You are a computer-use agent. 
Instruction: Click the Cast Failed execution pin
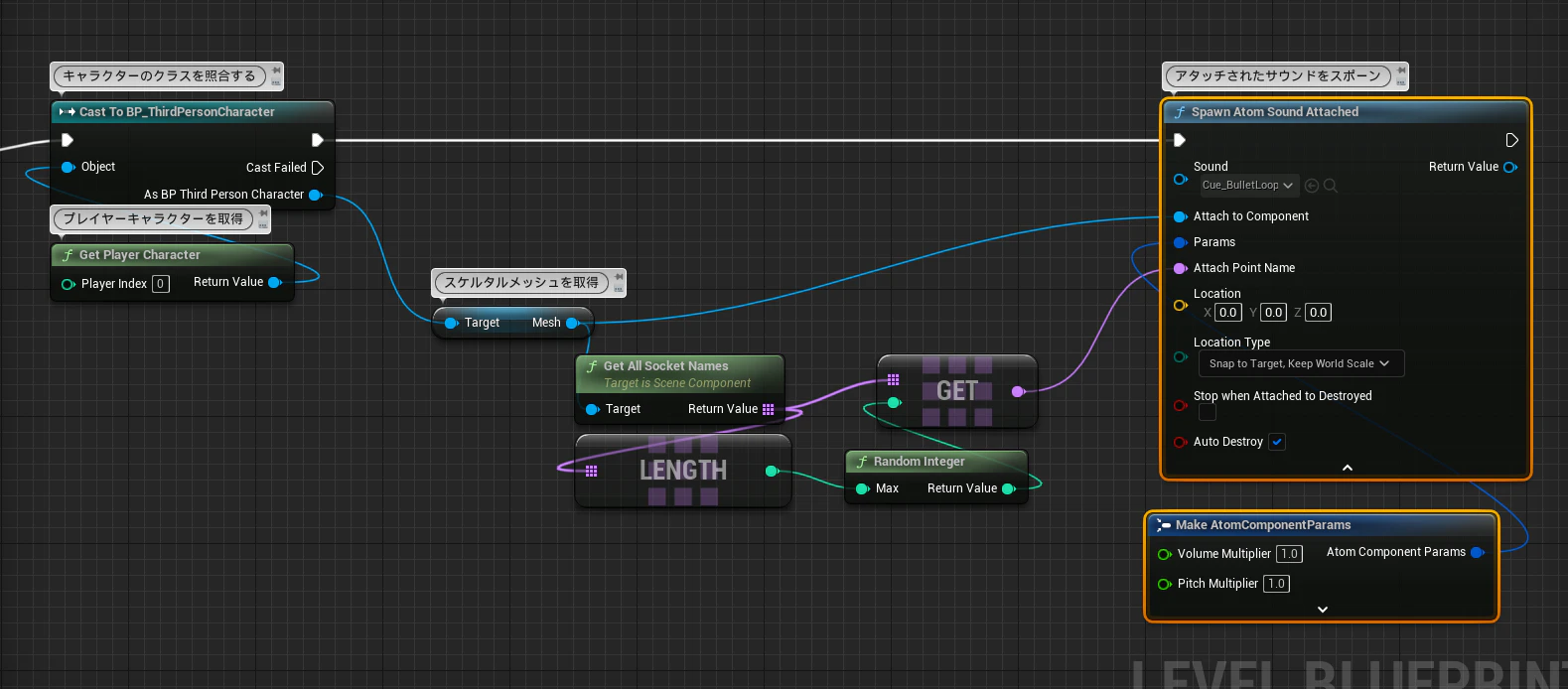pyautogui.click(x=318, y=168)
